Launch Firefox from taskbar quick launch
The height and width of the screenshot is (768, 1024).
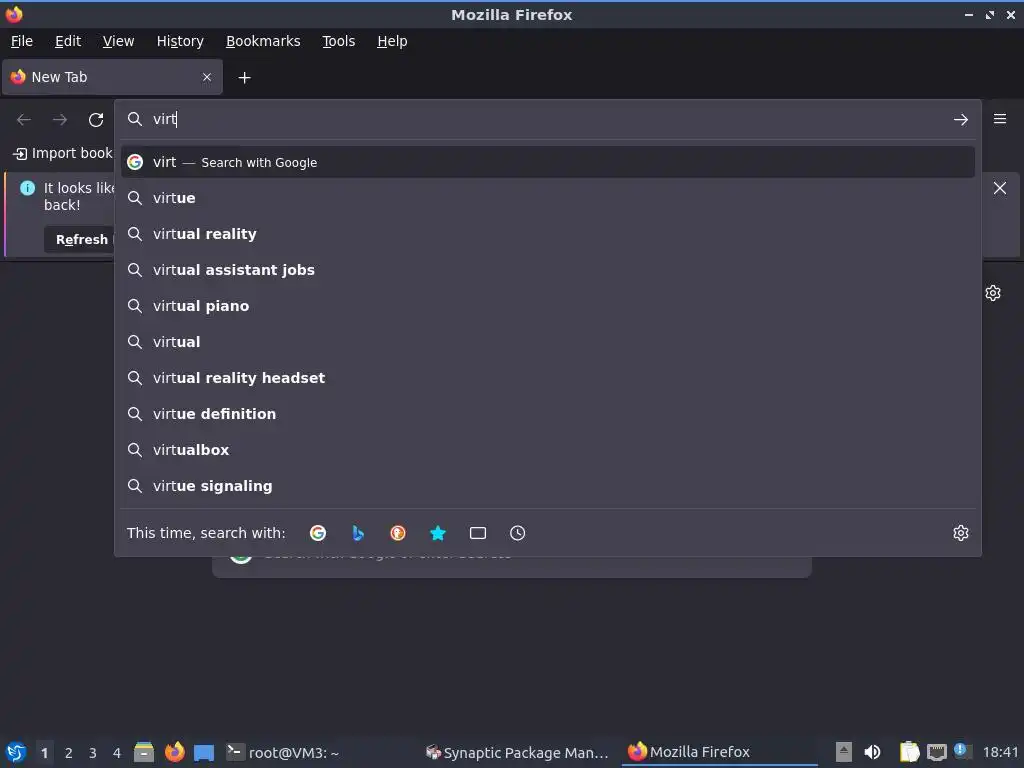174,752
